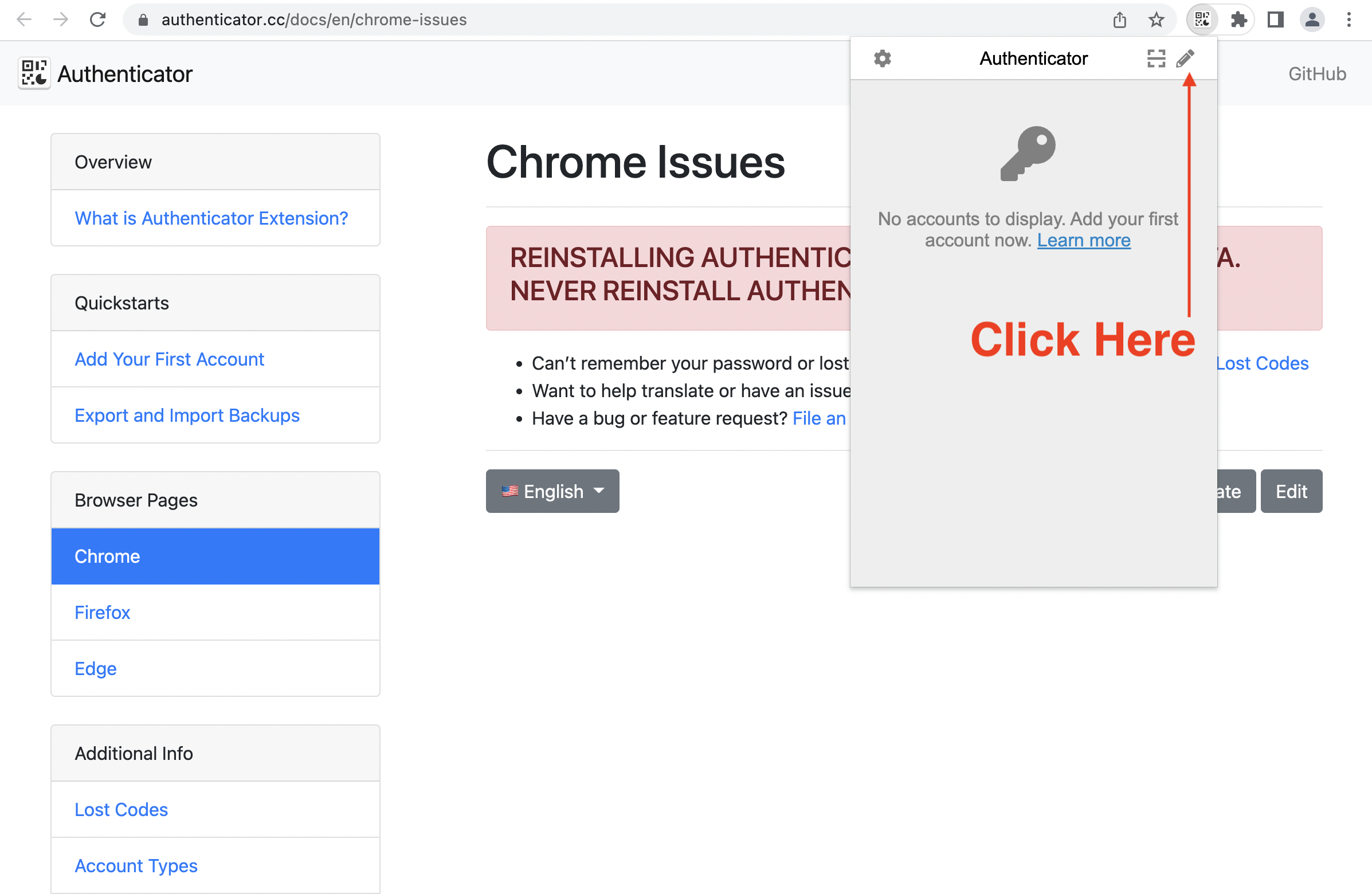Open Authenticator popup settings gear

(882, 58)
